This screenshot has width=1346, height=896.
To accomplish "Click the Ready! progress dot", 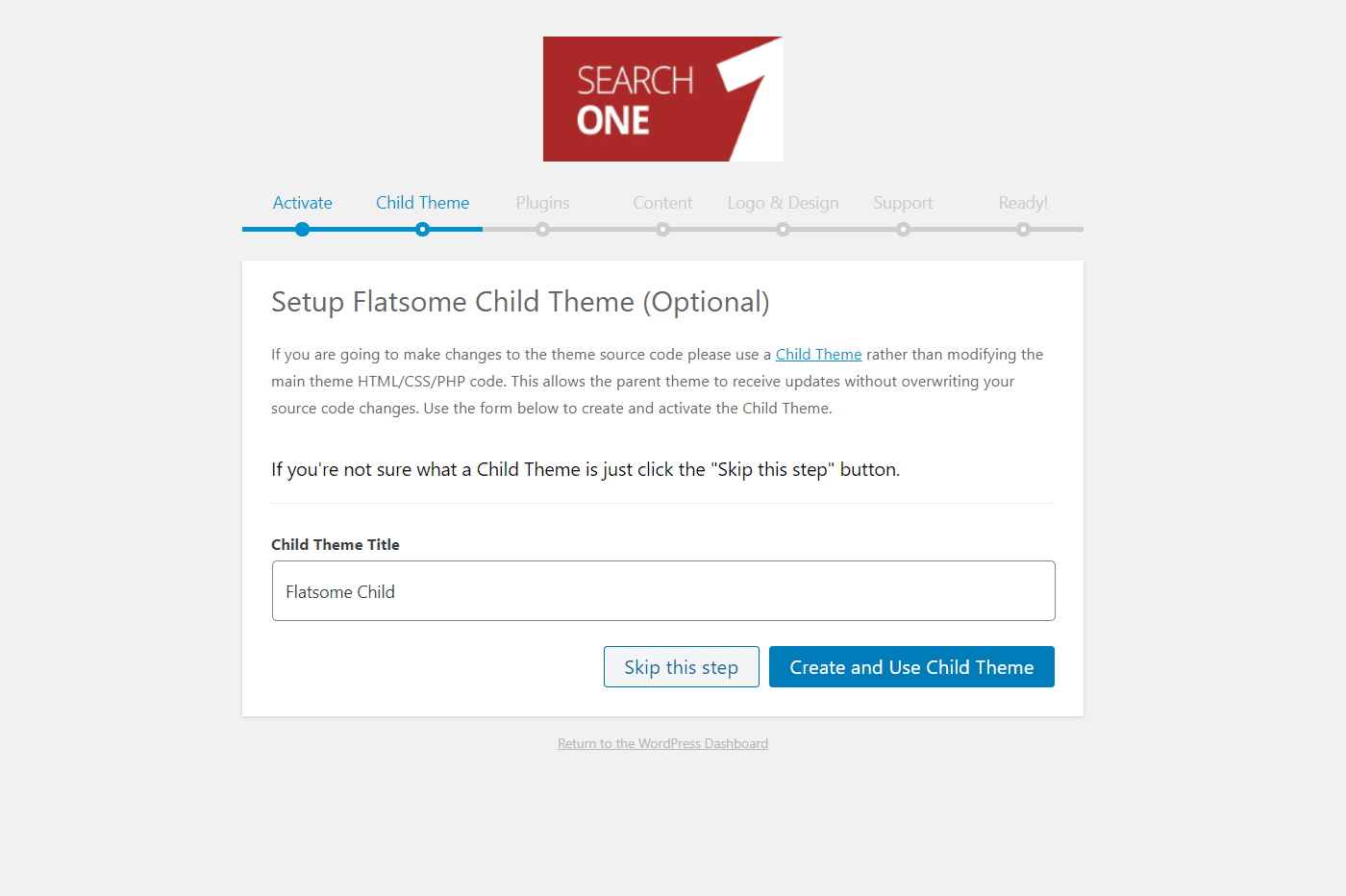I will 1023,229.
